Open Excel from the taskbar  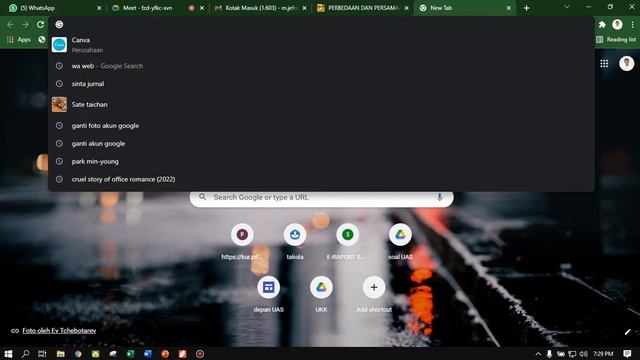coord(130,353)
